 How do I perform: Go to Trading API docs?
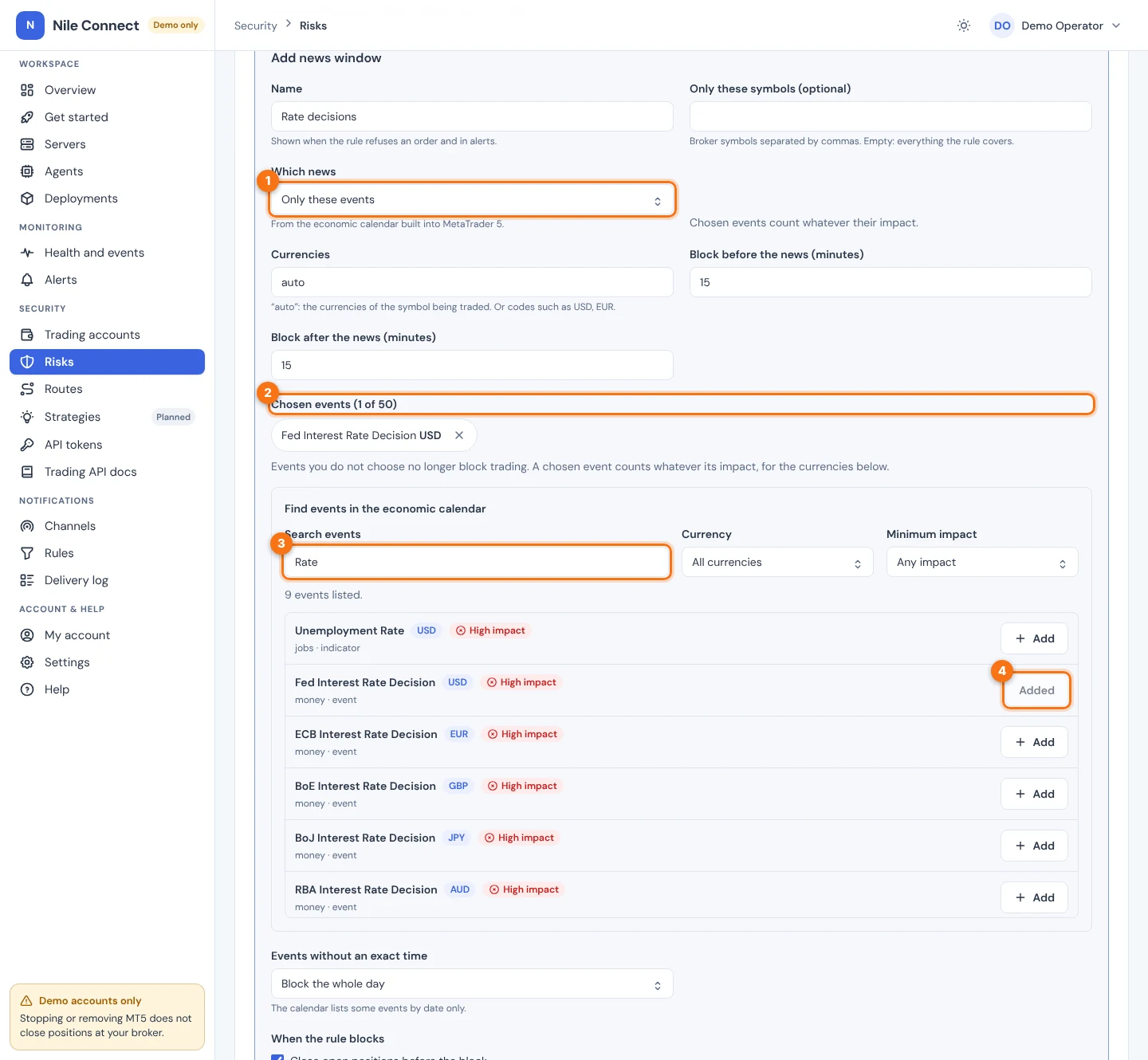point(107,472)
